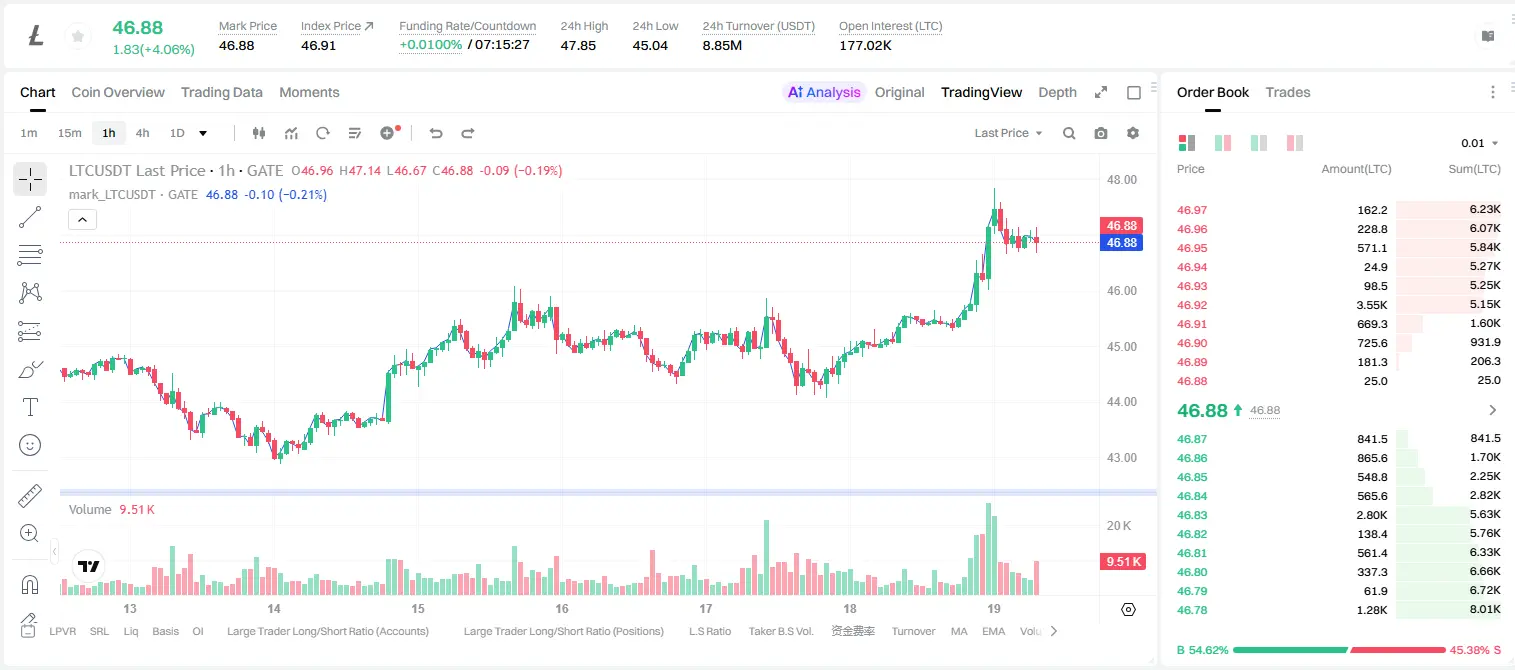Open the Coin Overview tab
The image size is (1515, 670).
click(118, 92)
